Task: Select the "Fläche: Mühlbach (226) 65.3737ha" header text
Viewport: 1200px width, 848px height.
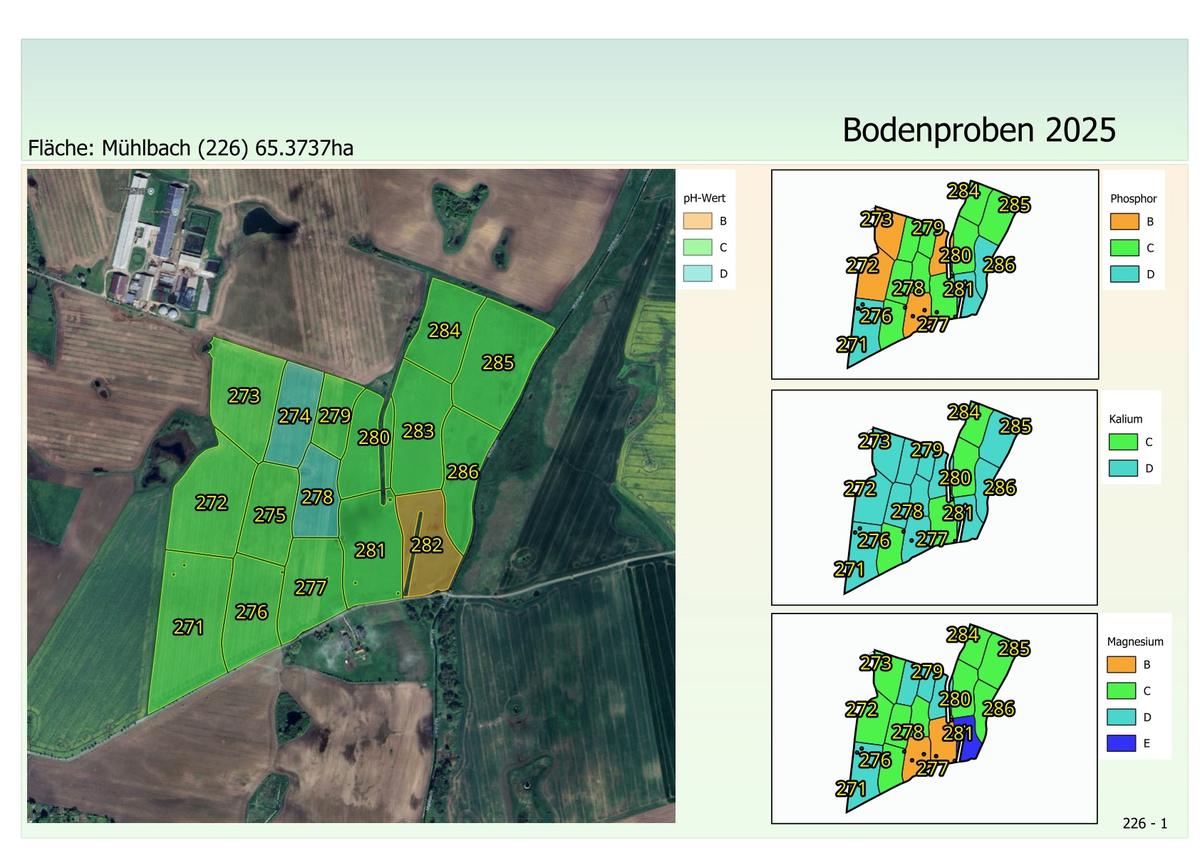Action: [x=191, y=148]
